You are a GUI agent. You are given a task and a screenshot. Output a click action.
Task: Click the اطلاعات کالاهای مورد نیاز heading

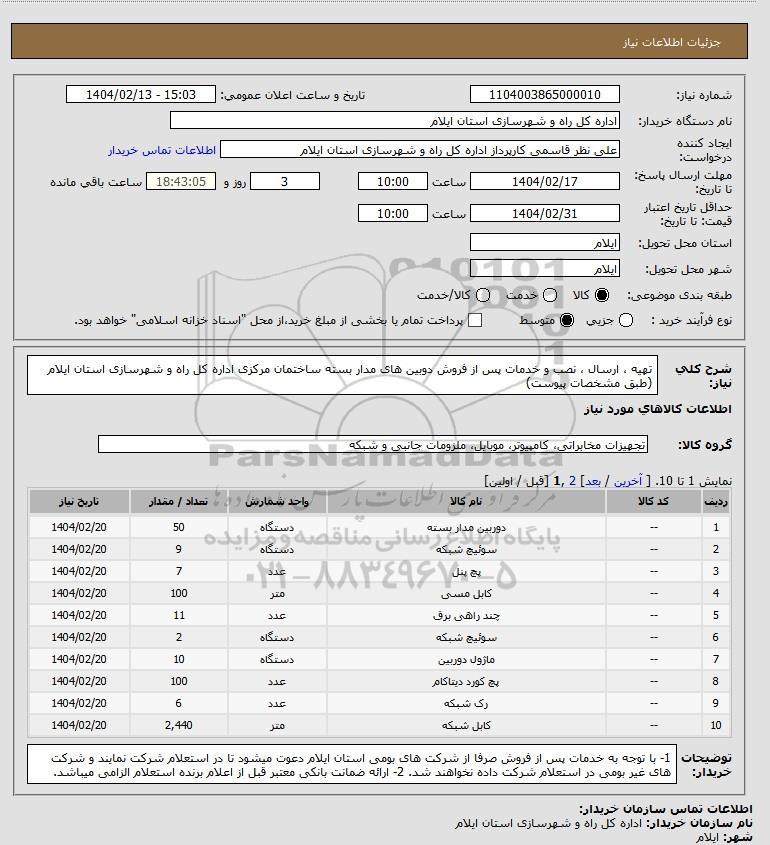coord(657,408)
